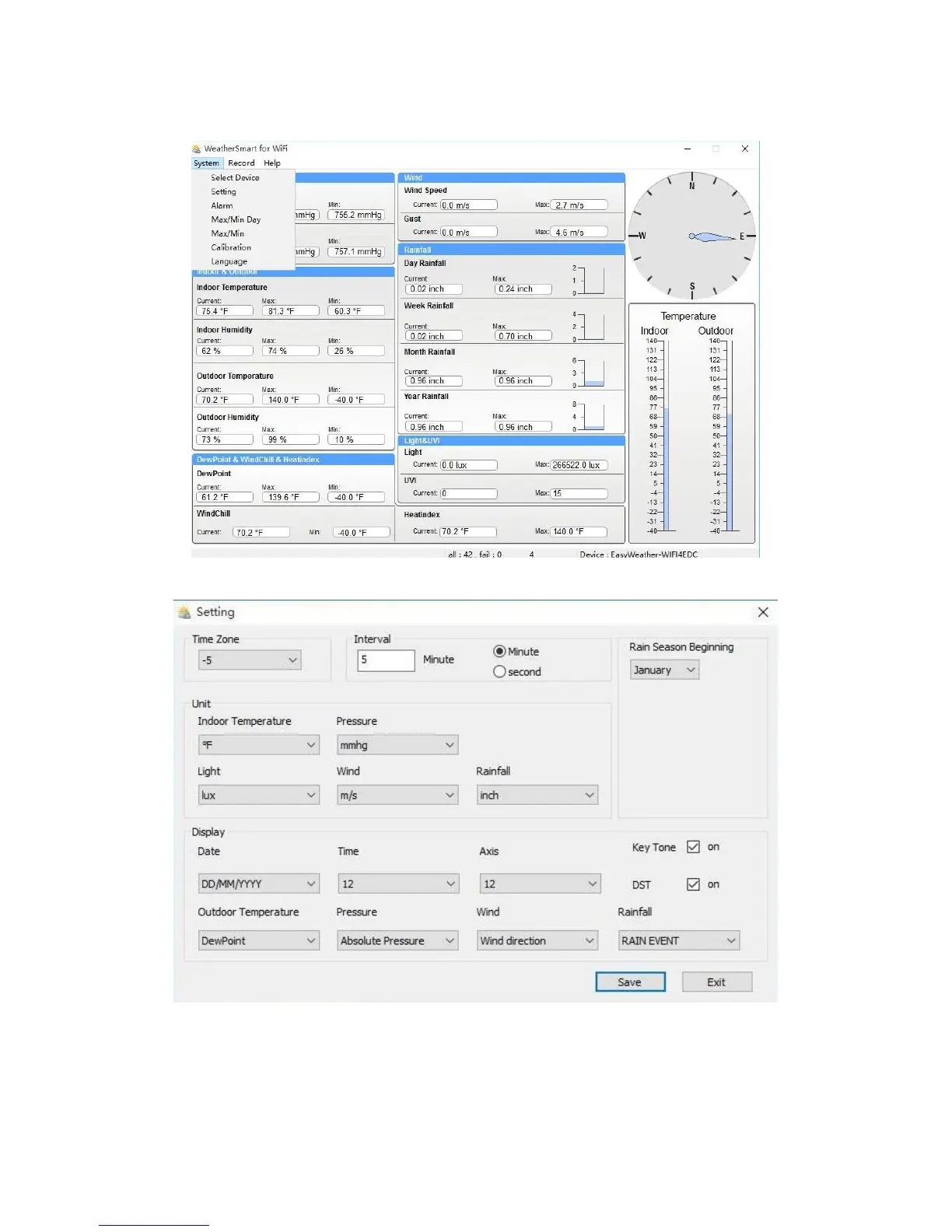Open the Axis dropdown
Image resolution: width=952 pixels, height=1232 pixels.
[540, 884]
